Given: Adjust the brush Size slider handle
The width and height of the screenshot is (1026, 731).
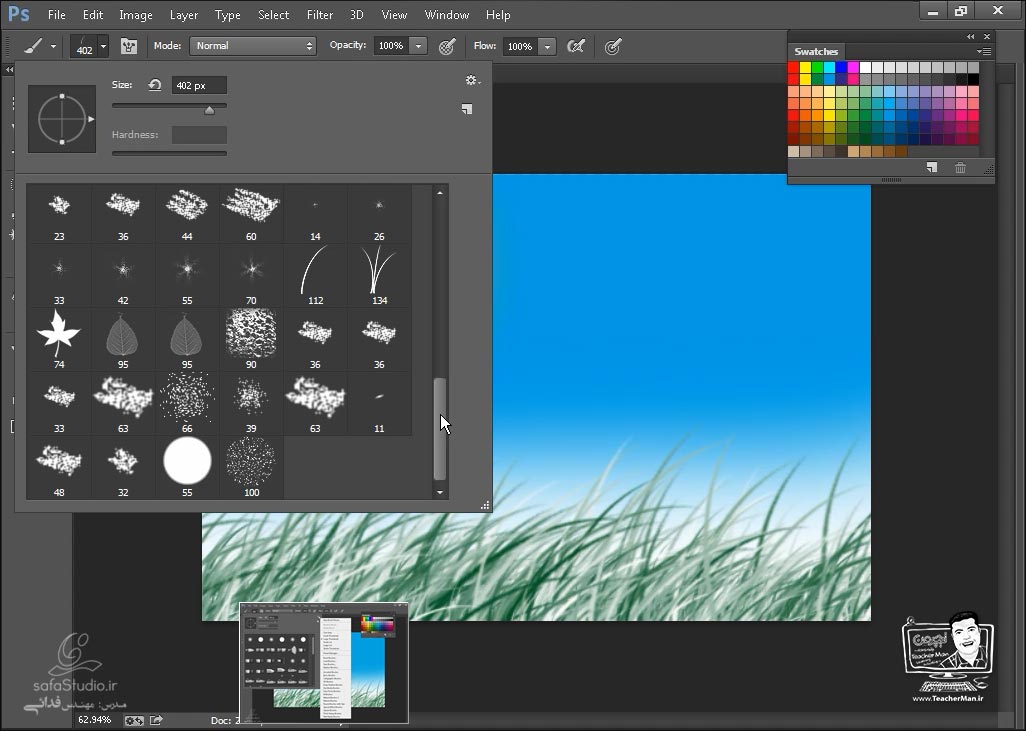Looking at the screenshot, I should pos(209,110).
